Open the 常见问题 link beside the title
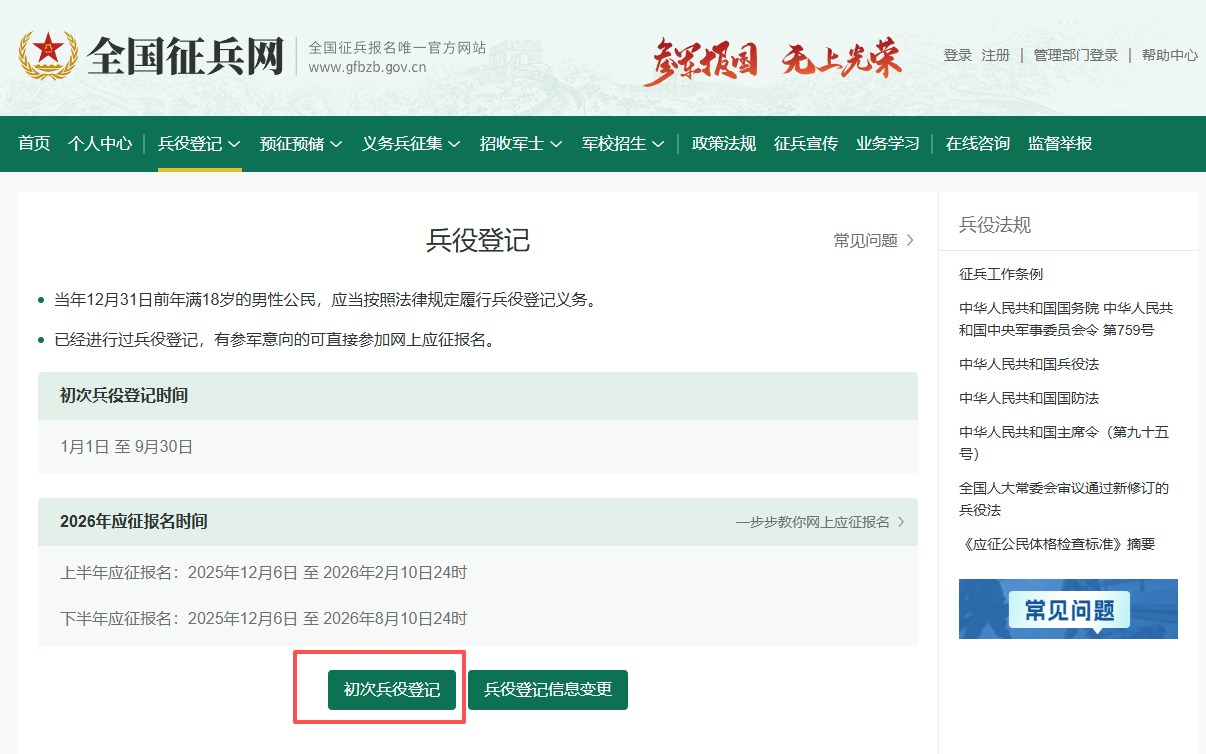 (873, 241)
